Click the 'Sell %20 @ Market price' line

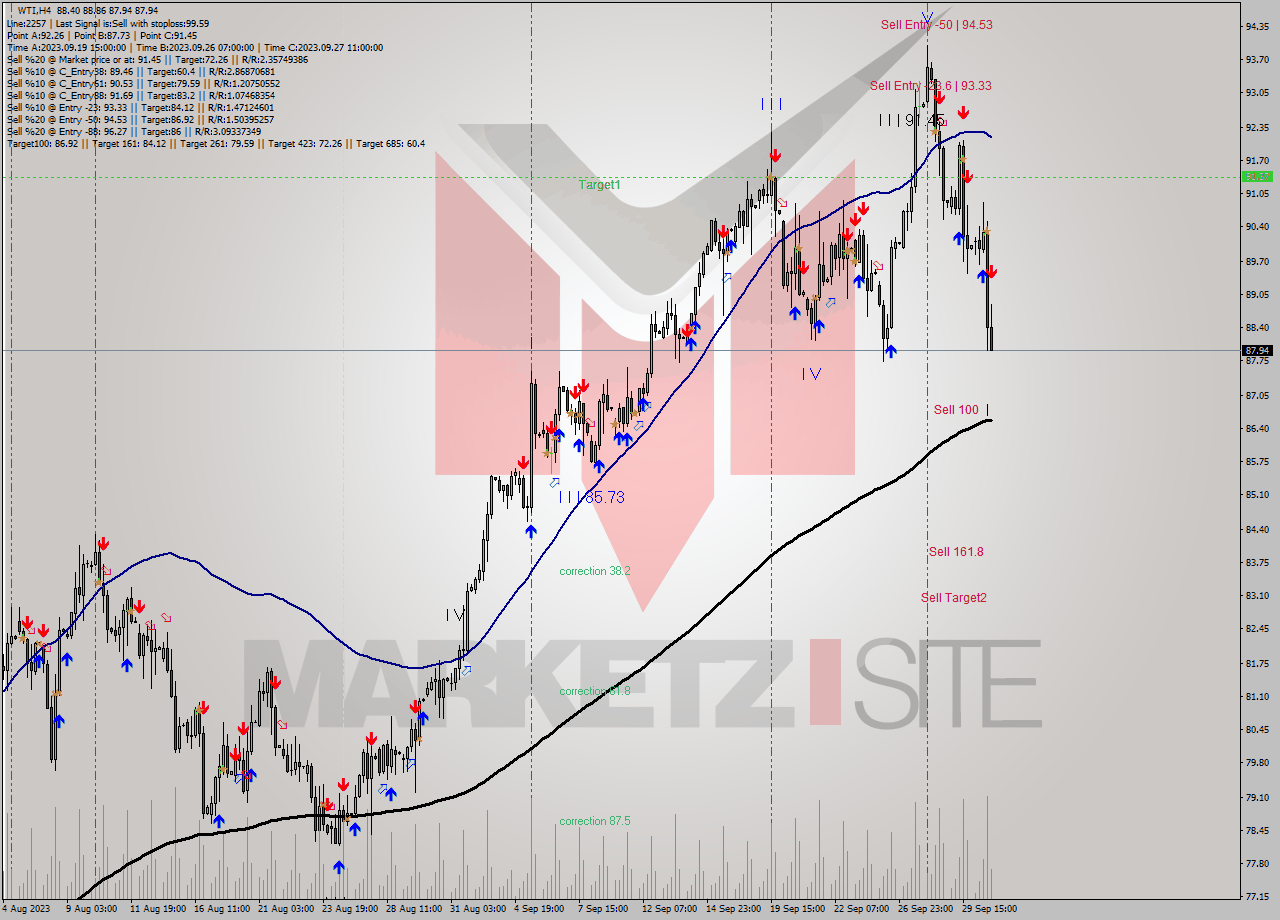point(157,59)
